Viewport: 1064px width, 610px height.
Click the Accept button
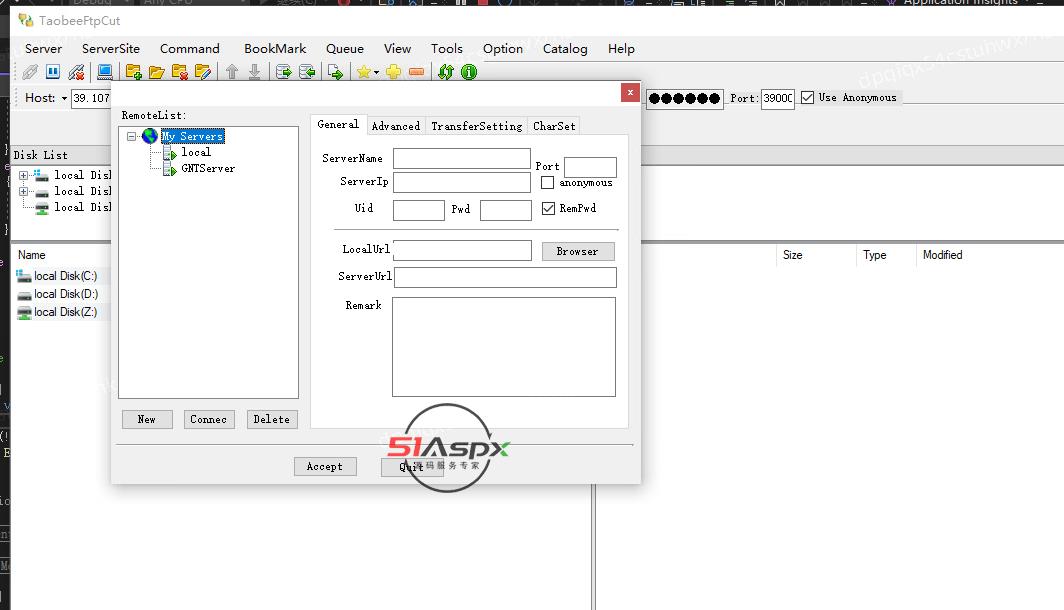click(x=325, y=466)
